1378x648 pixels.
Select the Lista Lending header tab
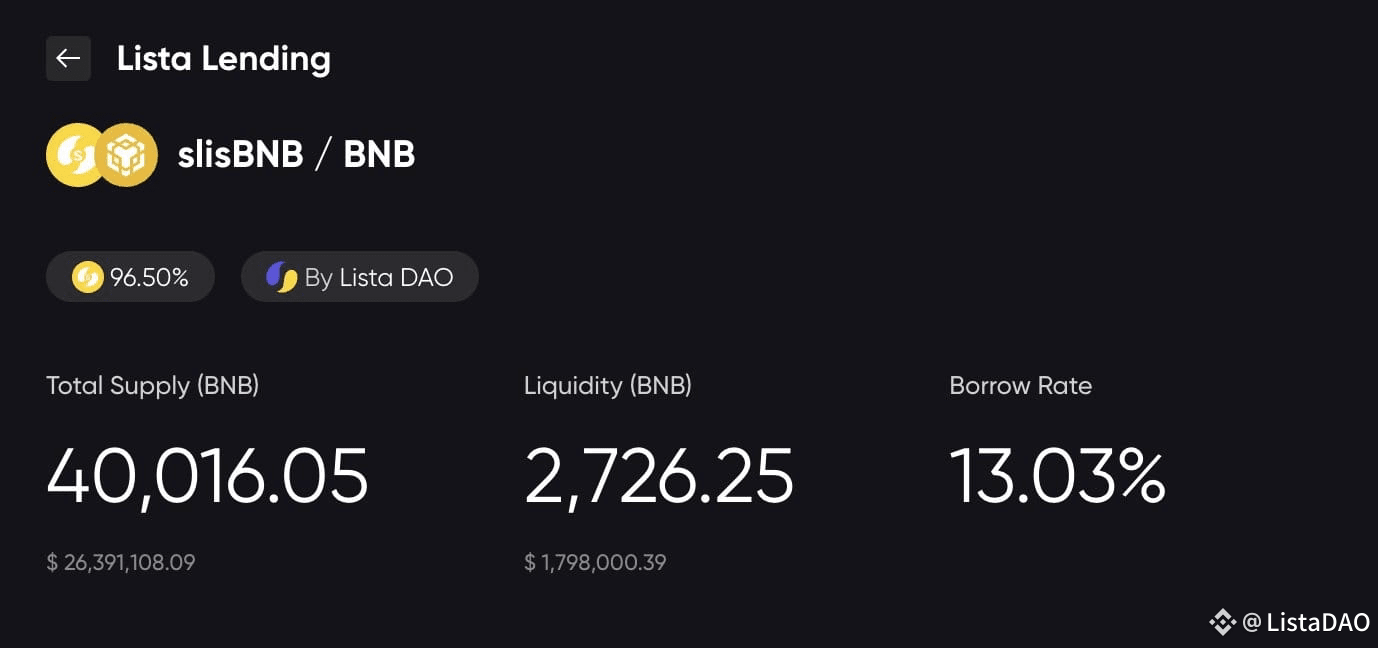pyautogui.click(x=224, y=58)
